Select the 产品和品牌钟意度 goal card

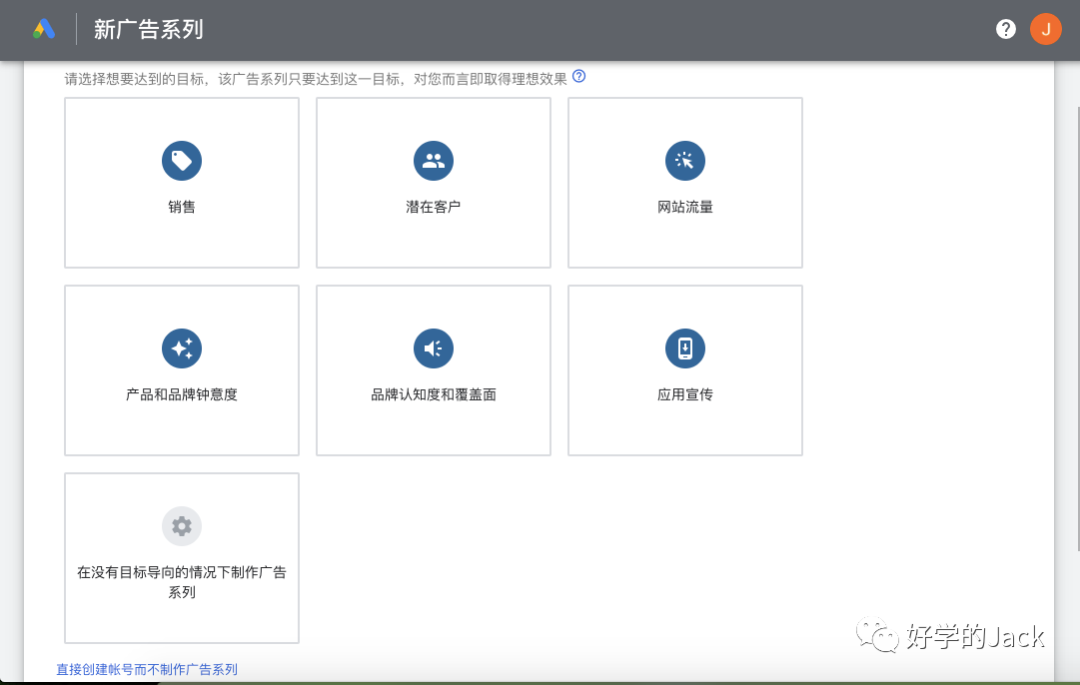click(x=181, y=370)
